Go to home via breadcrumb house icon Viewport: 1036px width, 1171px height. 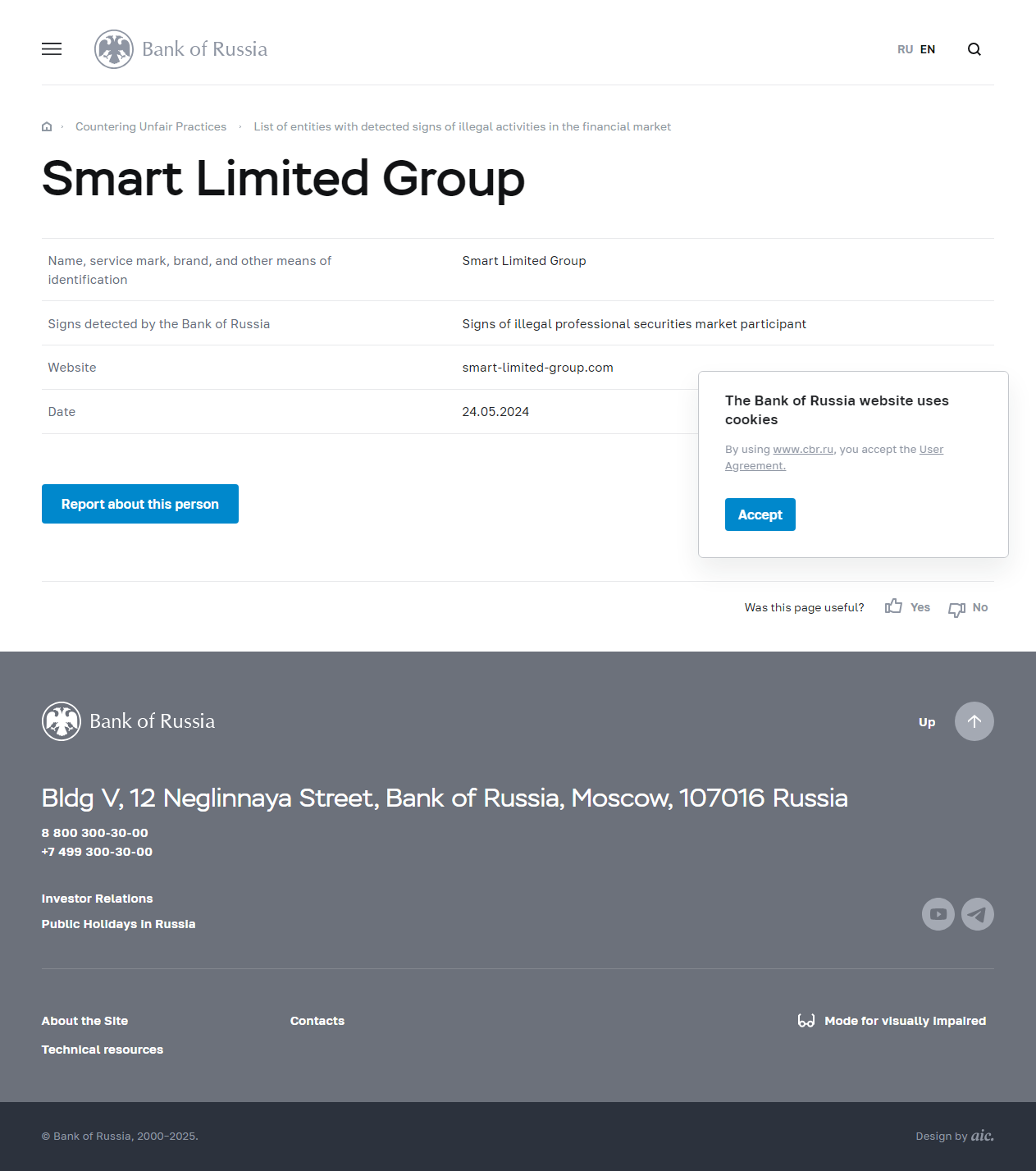coord(47,126)
